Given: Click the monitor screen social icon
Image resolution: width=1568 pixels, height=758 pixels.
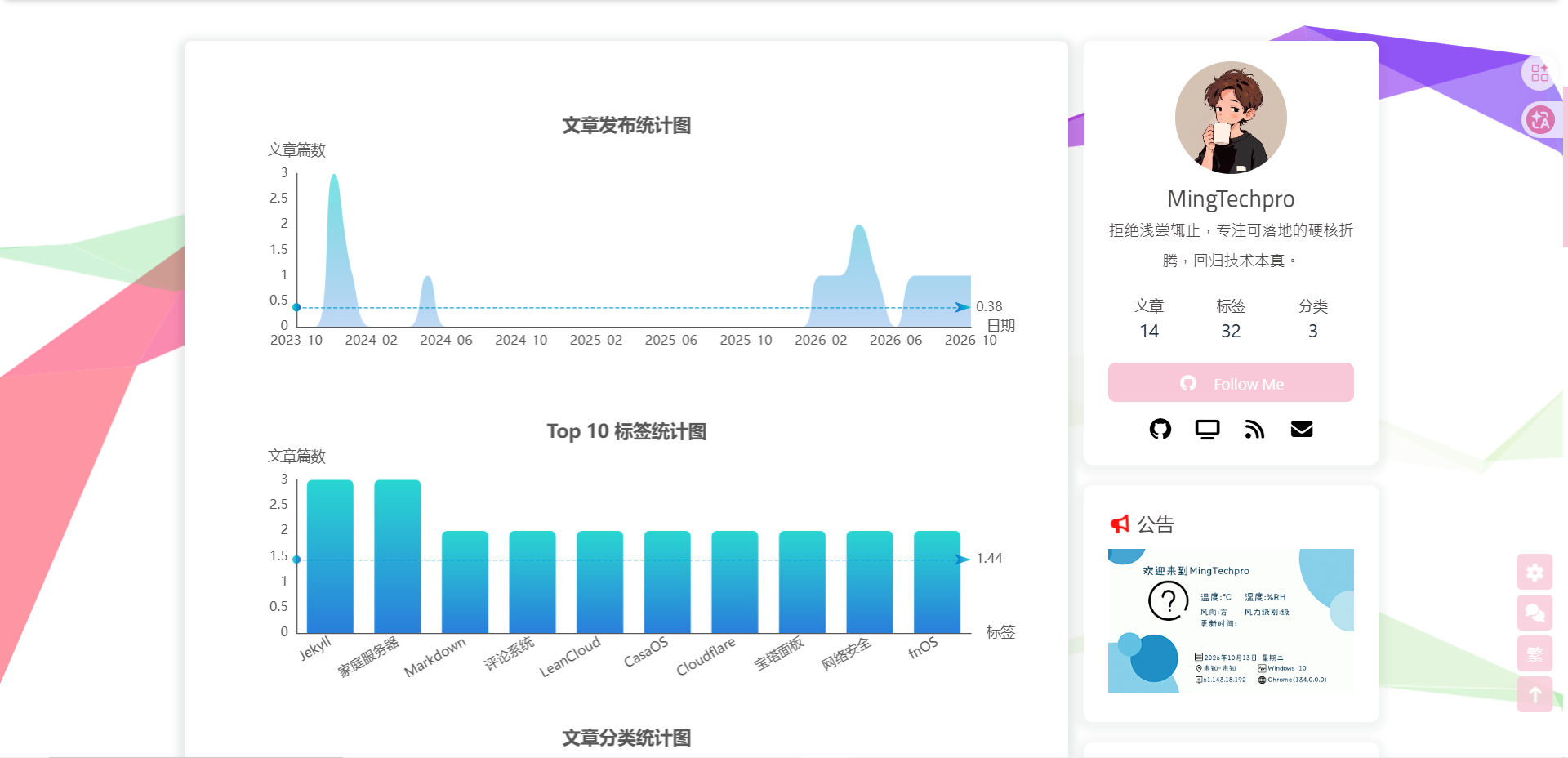Looking at the screenshot, I should [x=1207, y=429].
